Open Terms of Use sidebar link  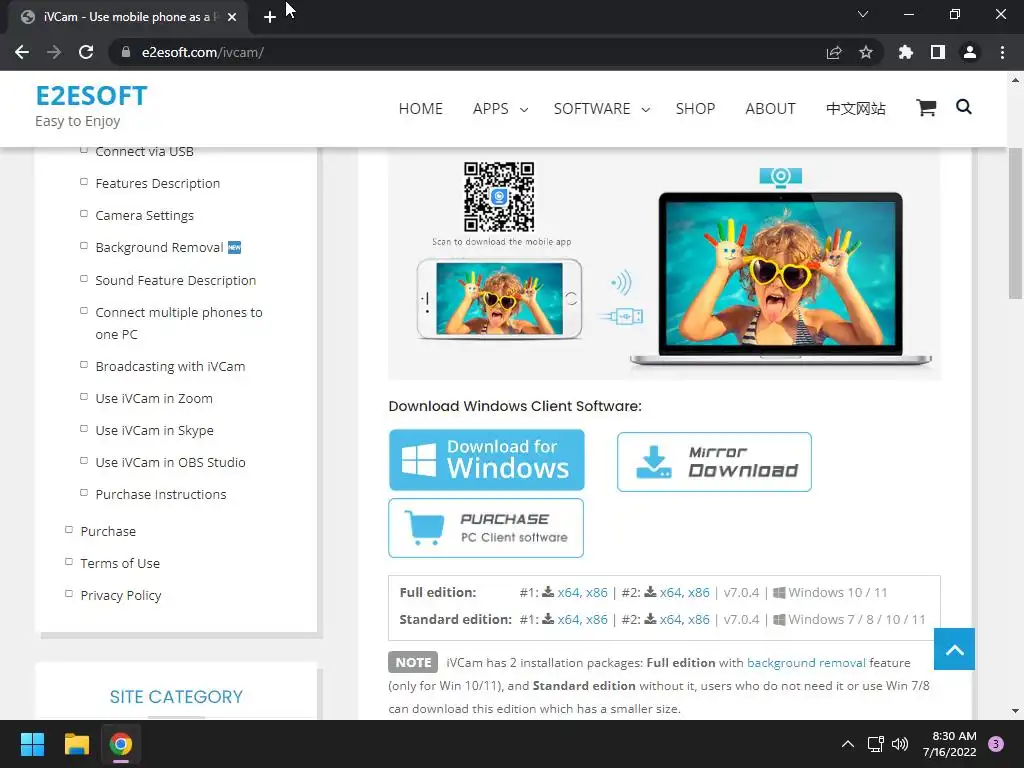point(120,564)
